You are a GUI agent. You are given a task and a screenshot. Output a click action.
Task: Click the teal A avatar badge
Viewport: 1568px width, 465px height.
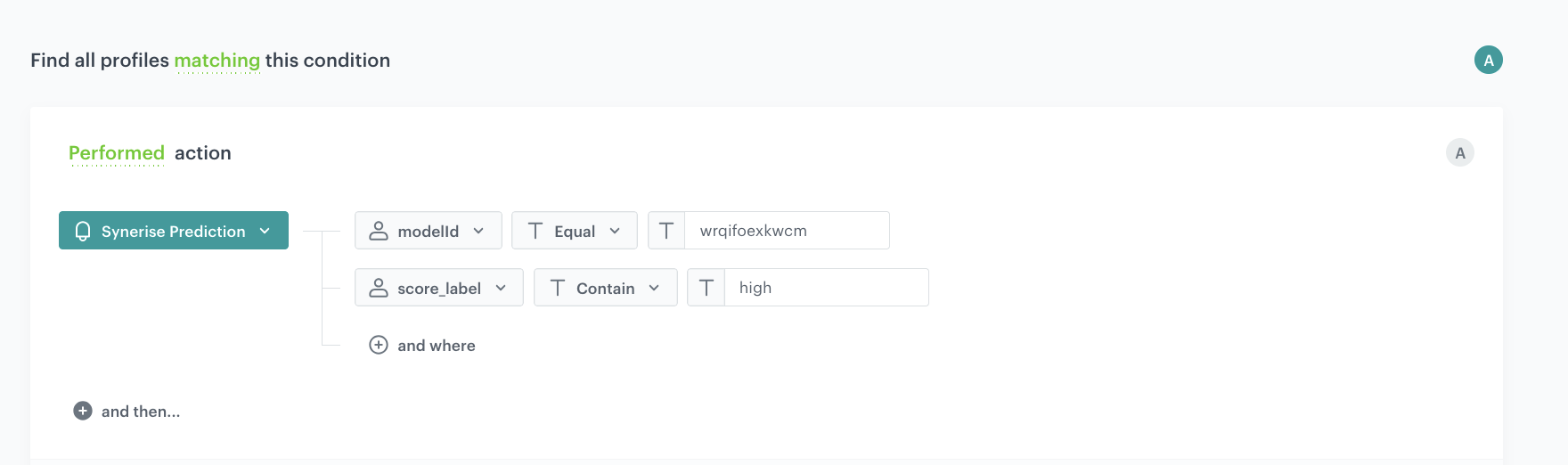(x=1488, y=60)
